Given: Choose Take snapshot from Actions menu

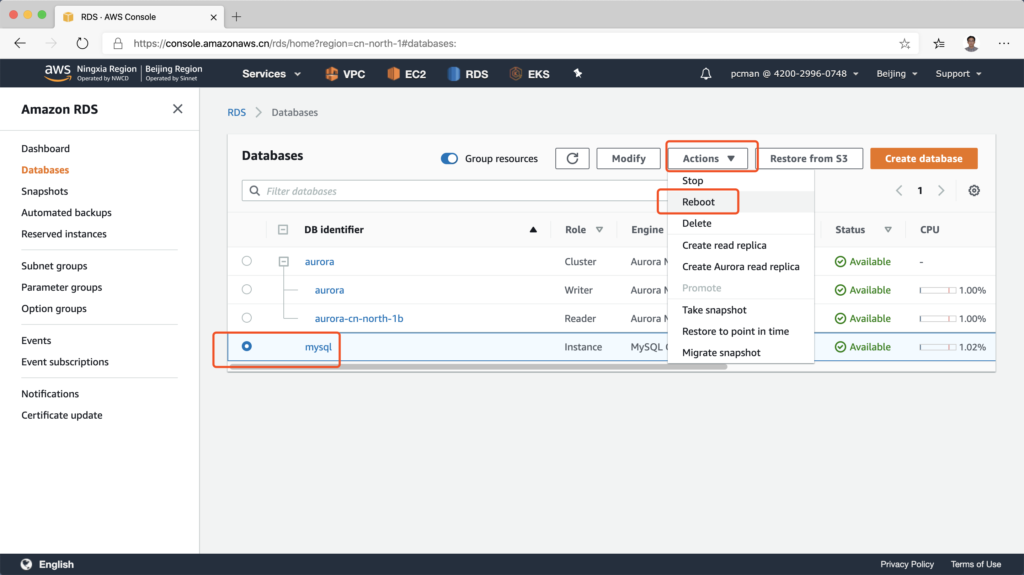Looking at the screenshot, I should pos(714,310).
